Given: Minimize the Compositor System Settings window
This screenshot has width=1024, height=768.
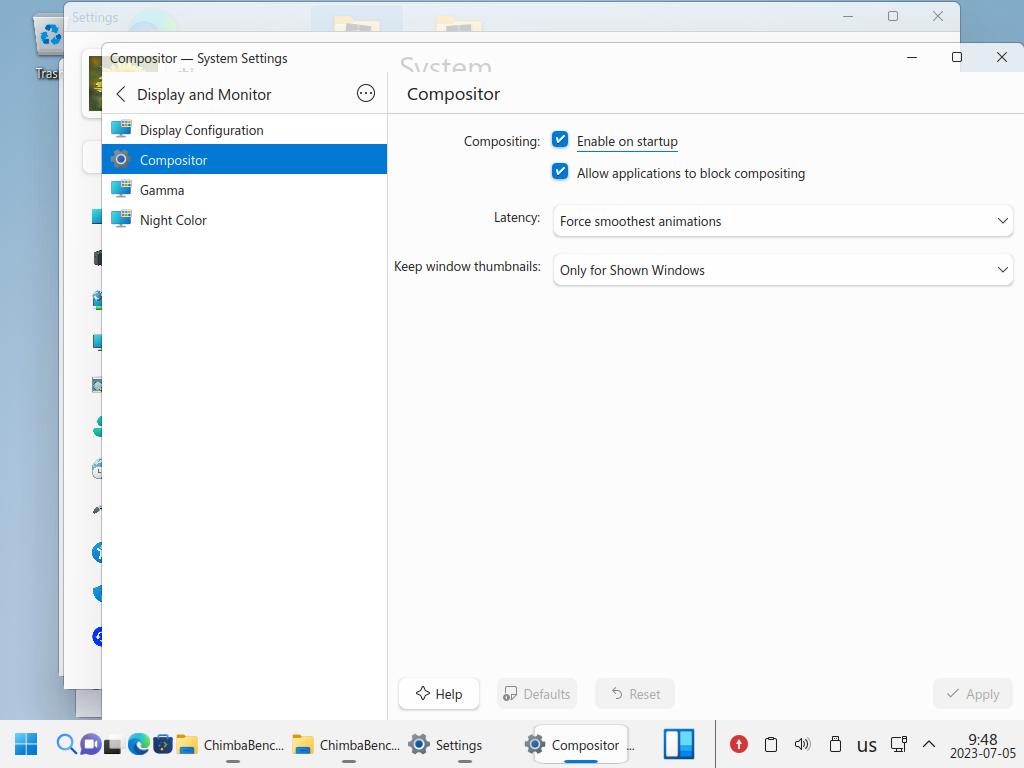Looking at the screenshot, I should [x=912, y=57].
